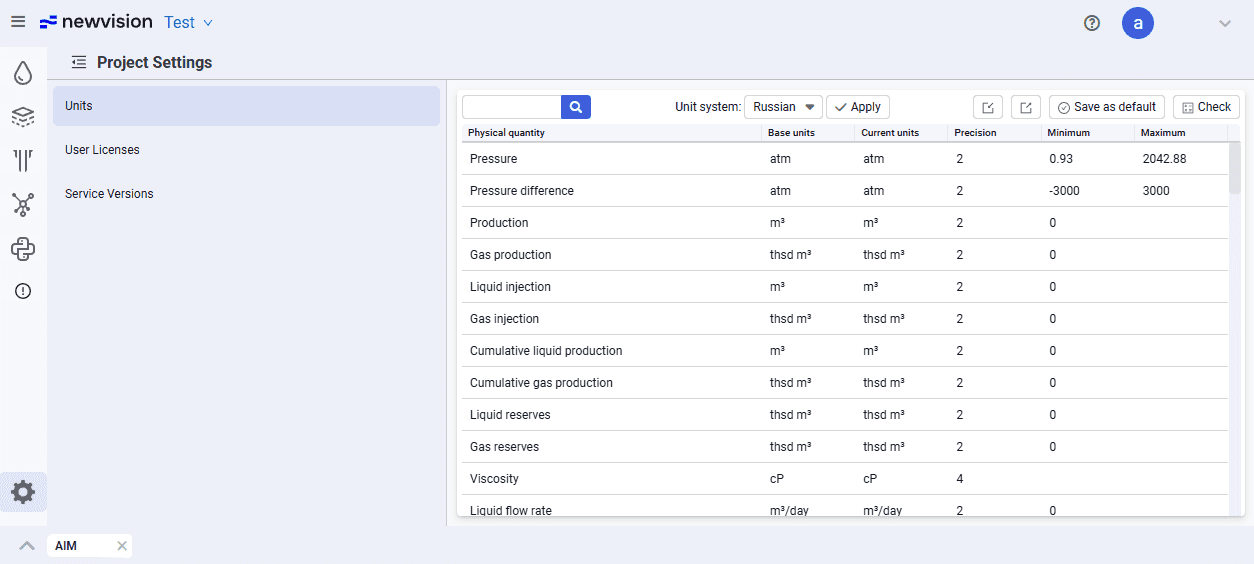
Task: Open the layers module icon in sidebar
Action: [23, 117]
